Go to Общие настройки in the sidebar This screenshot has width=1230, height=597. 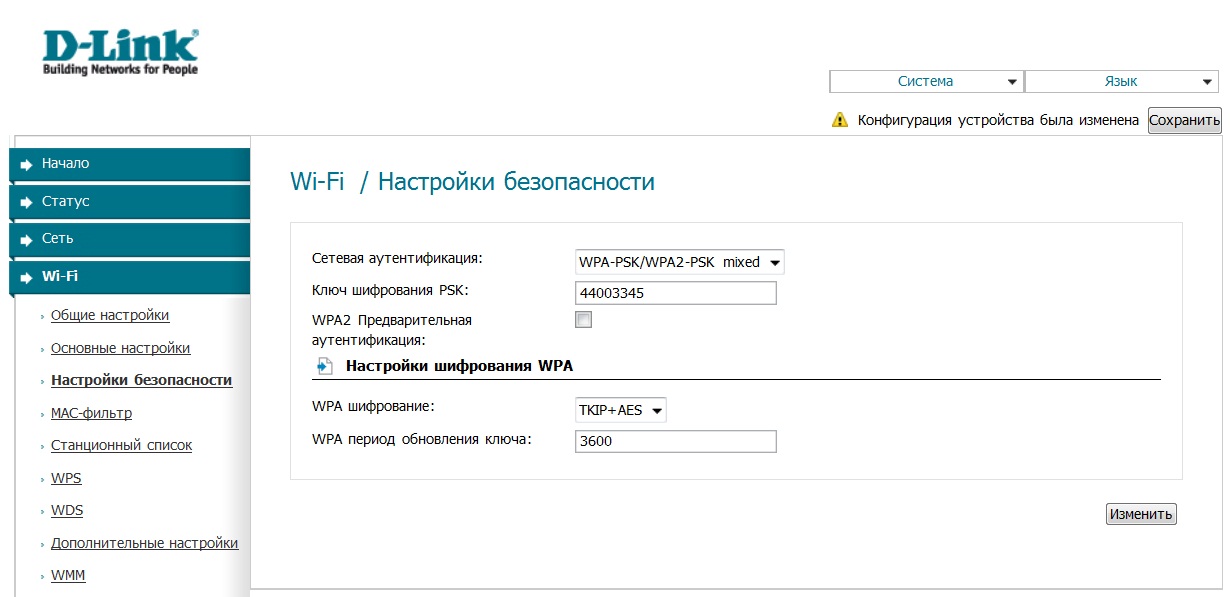pos(110,315)
